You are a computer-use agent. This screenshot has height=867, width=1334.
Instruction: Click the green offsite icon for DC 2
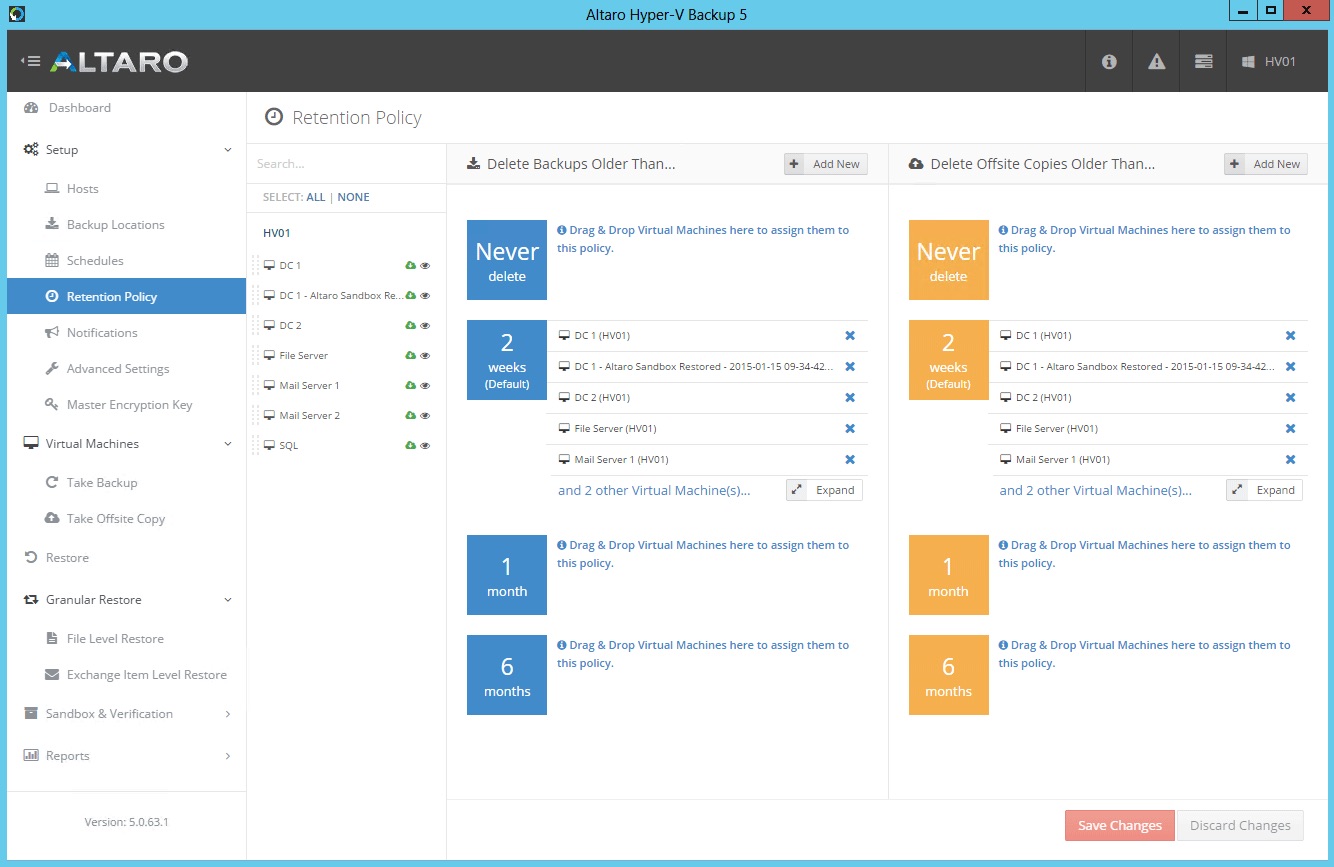point(410,326)
